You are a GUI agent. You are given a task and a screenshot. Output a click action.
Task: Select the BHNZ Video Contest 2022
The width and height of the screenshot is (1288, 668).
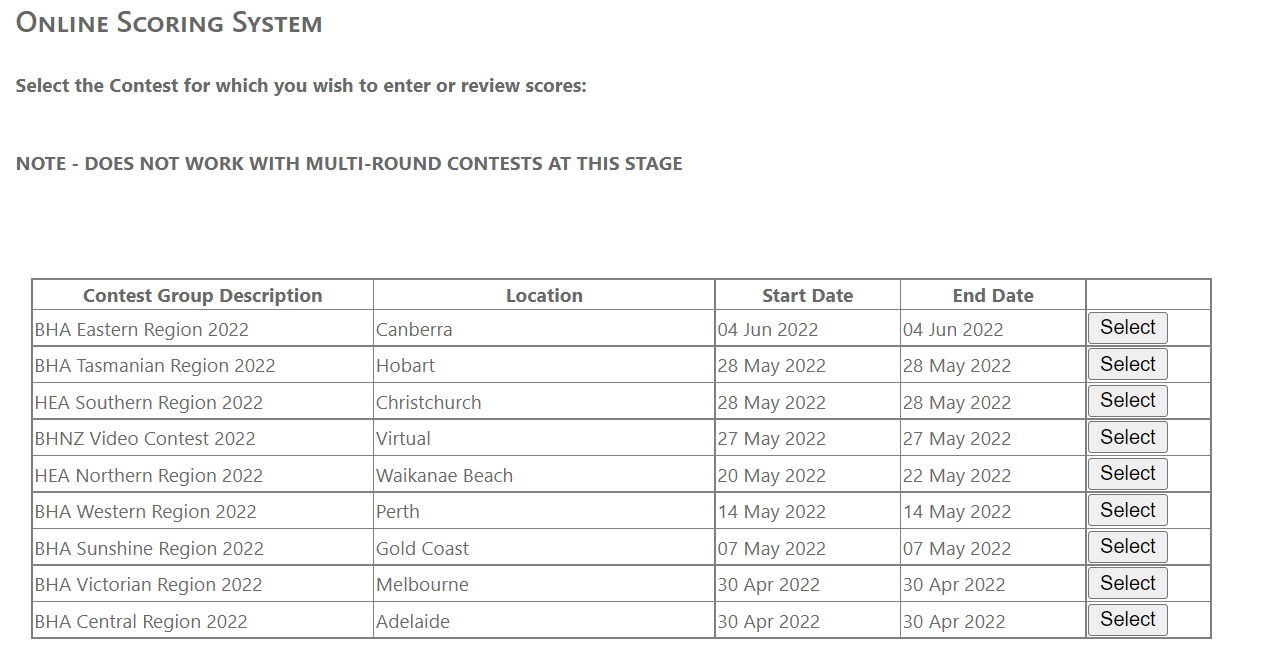click(1127, 438)
